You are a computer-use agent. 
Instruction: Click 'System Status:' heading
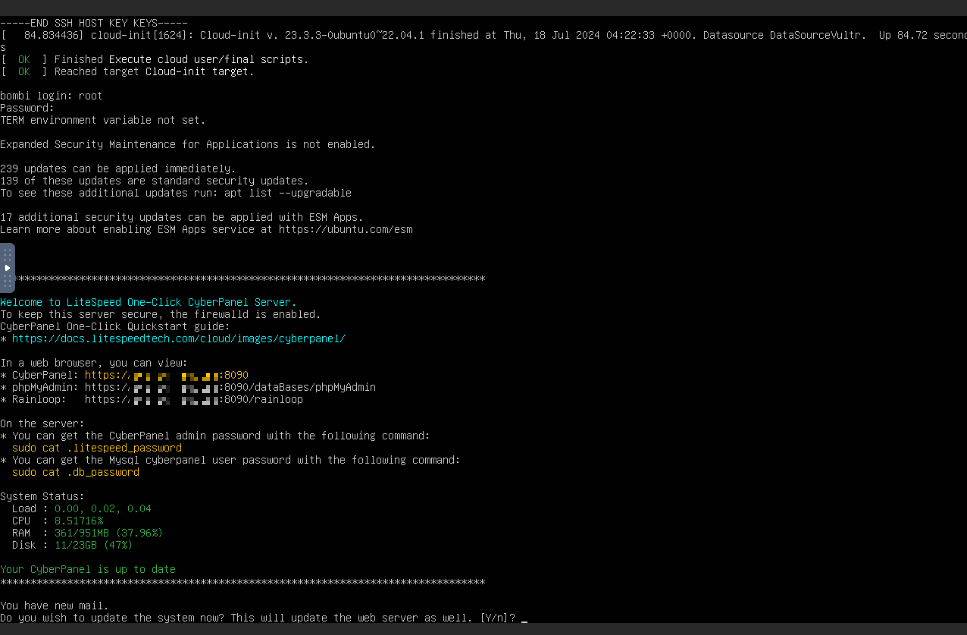tap(42, 496)
